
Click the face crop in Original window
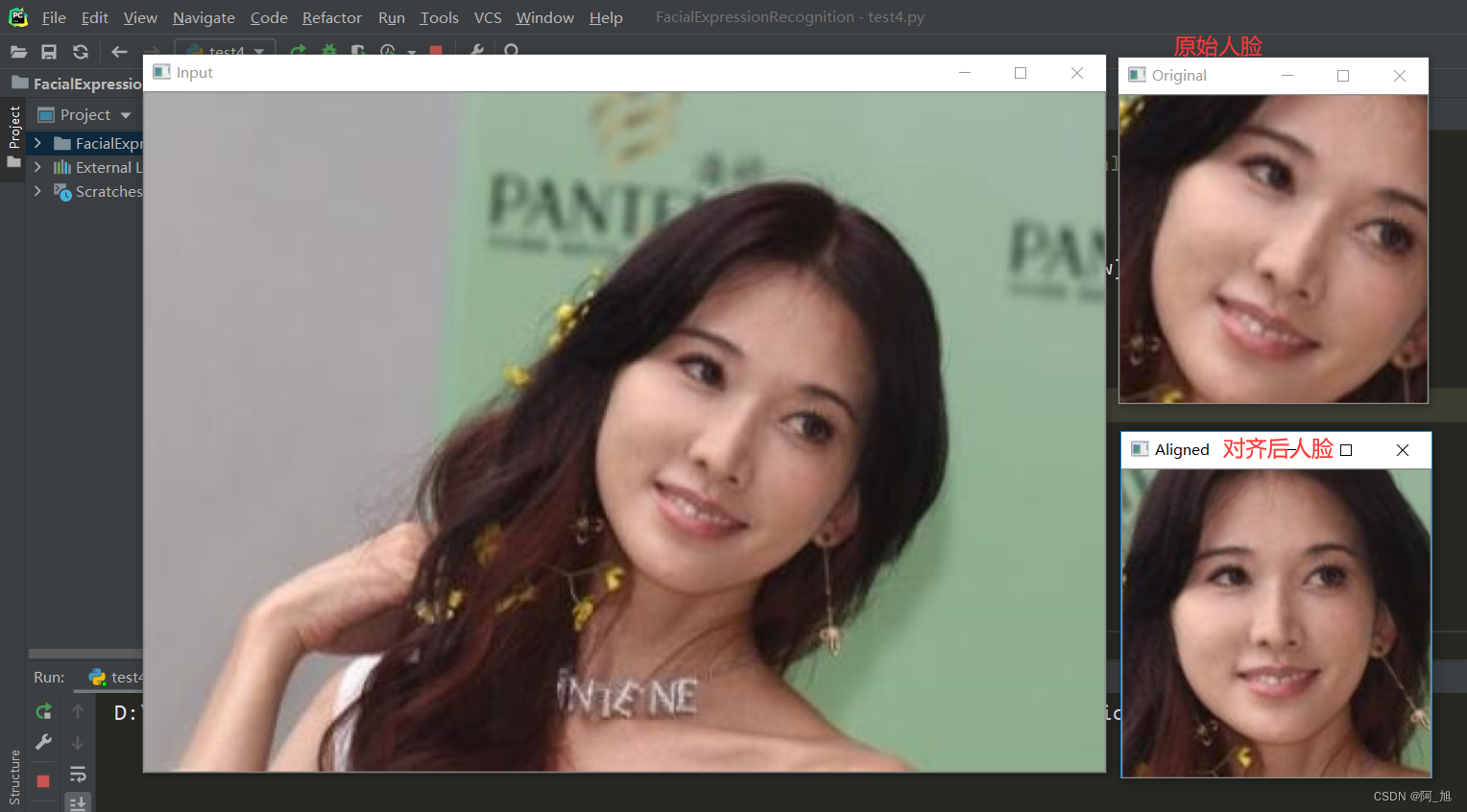click(x=1273, y=249)
